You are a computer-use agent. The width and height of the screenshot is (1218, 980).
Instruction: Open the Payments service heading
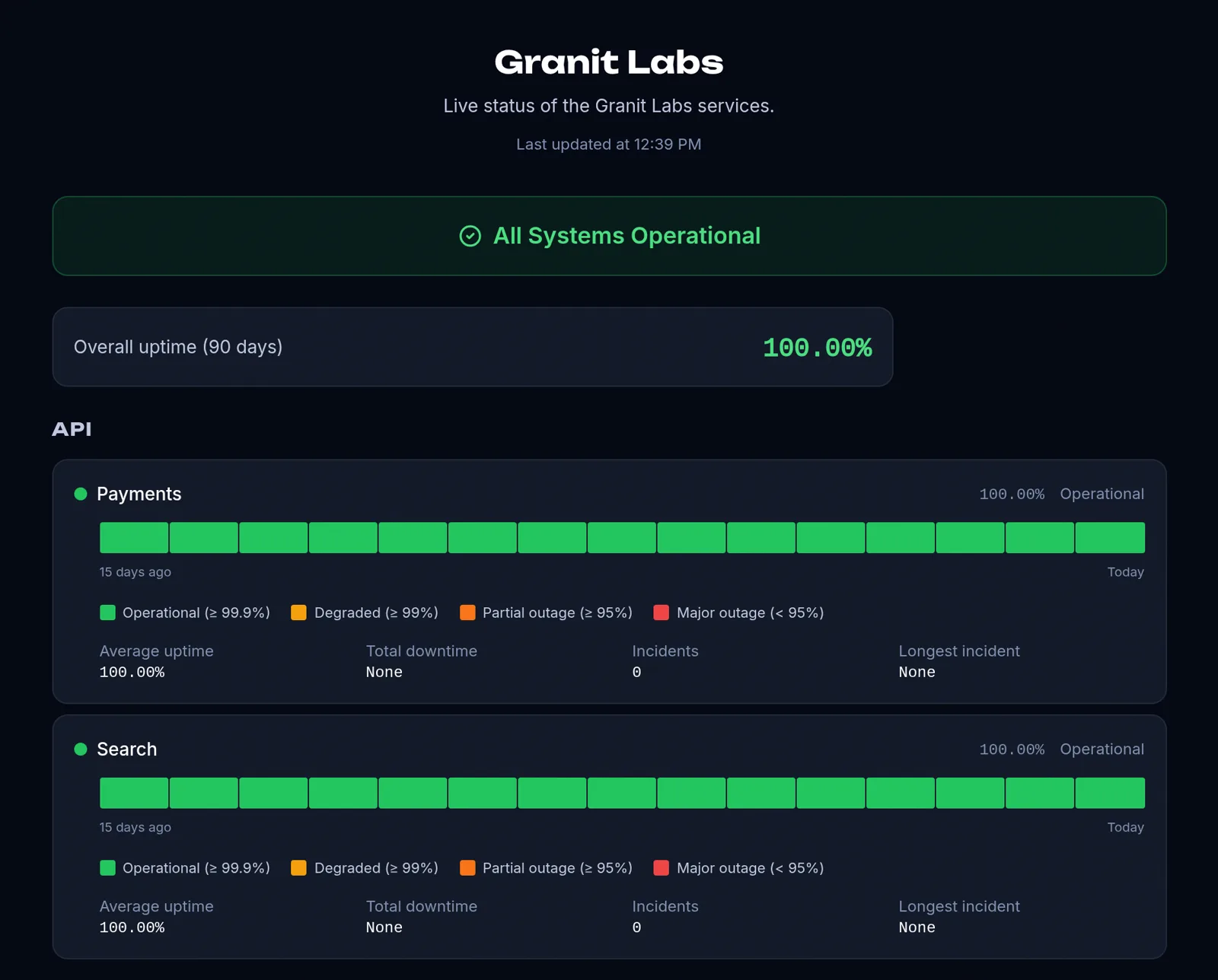(139, 494)
